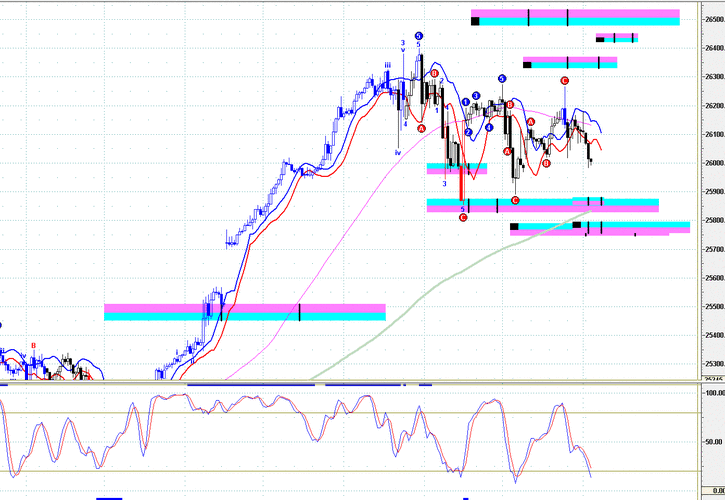Click the blue circled 4 wave label
The image size is (725, 500).
tap(489, 127)
